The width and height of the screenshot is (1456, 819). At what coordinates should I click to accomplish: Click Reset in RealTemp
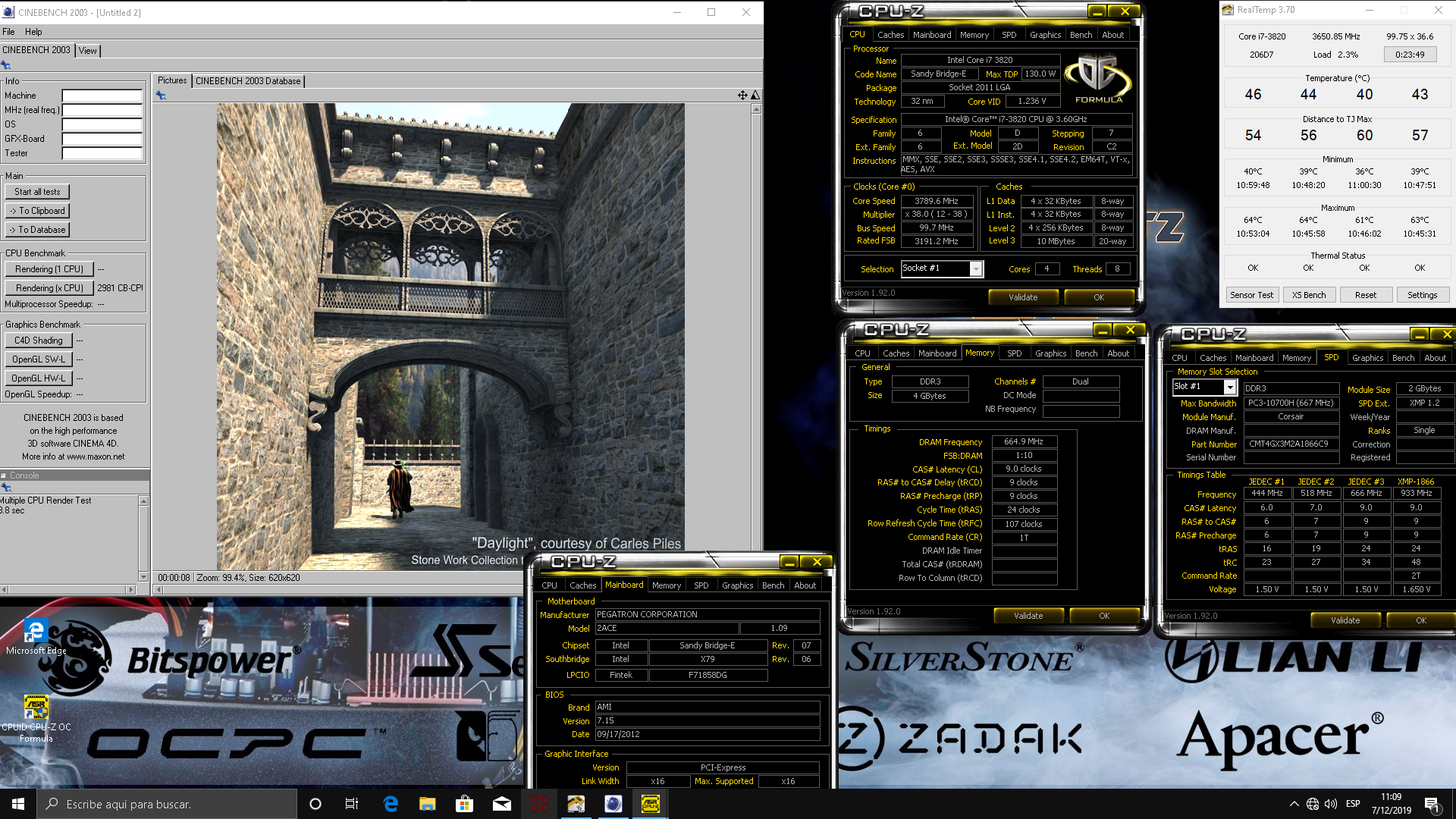(x=1366, y=295)
